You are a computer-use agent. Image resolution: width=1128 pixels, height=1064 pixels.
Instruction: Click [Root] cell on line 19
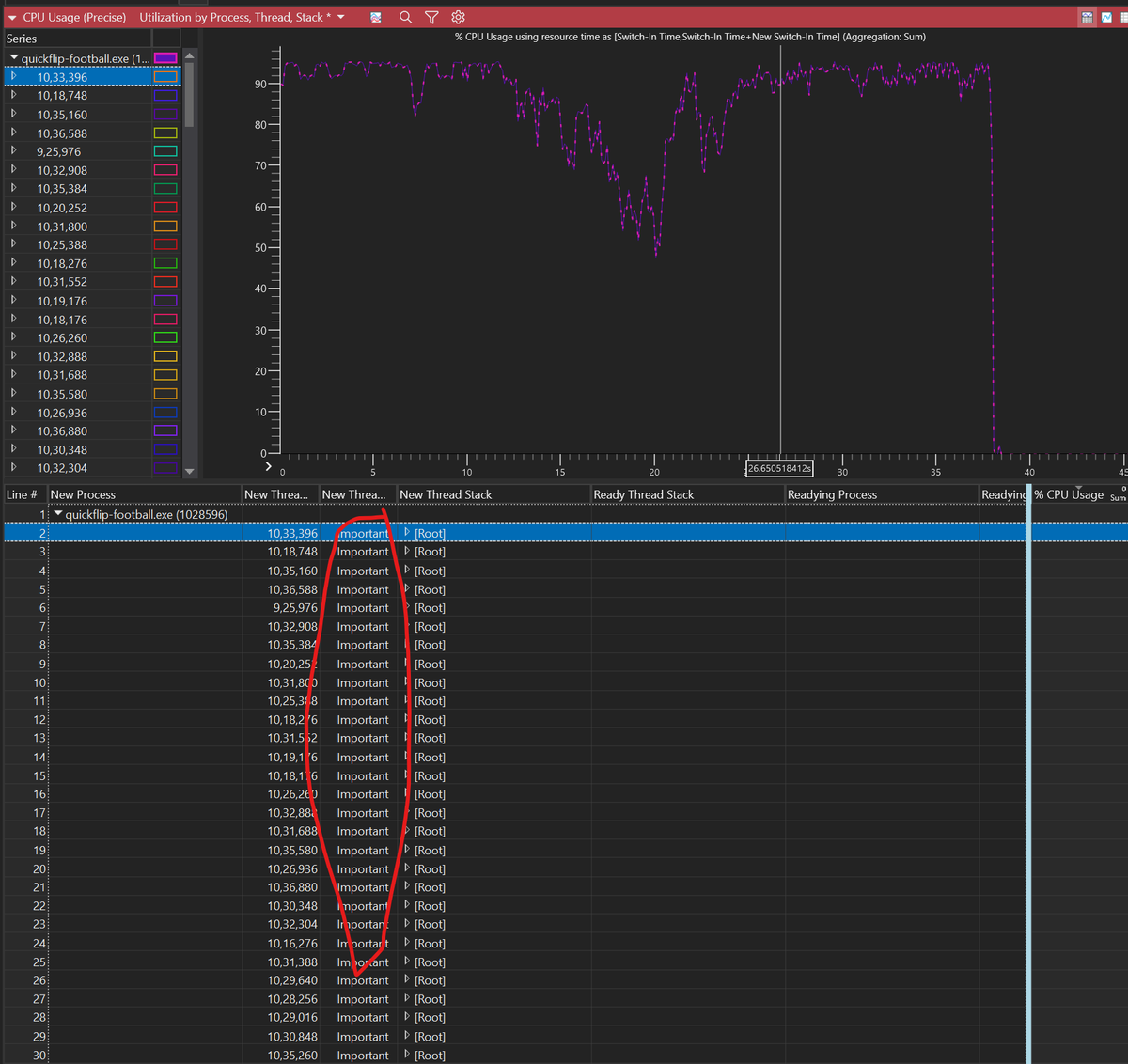[430, 850]
